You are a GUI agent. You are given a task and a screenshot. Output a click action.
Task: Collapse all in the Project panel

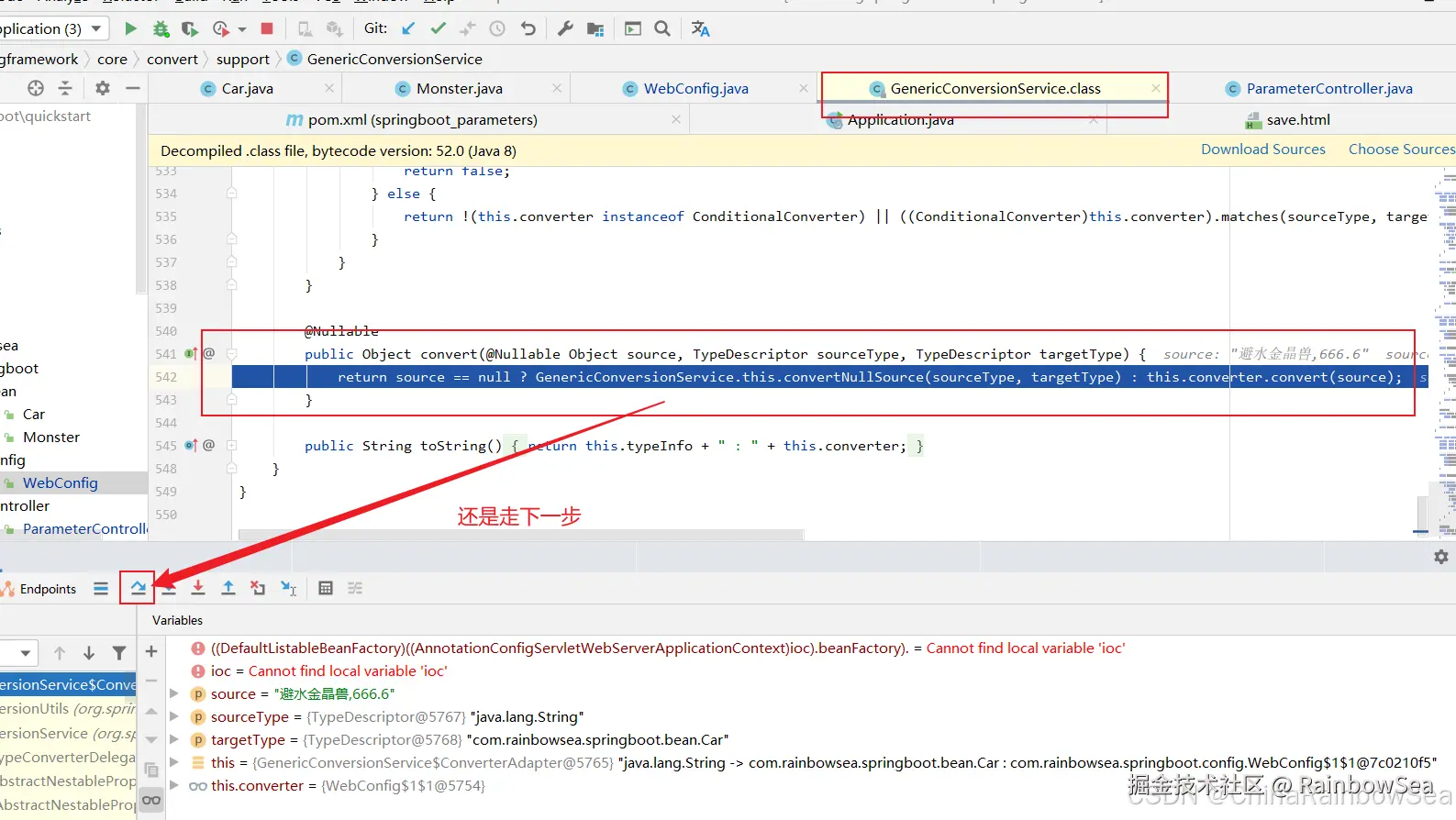click(x=65, y=88)
